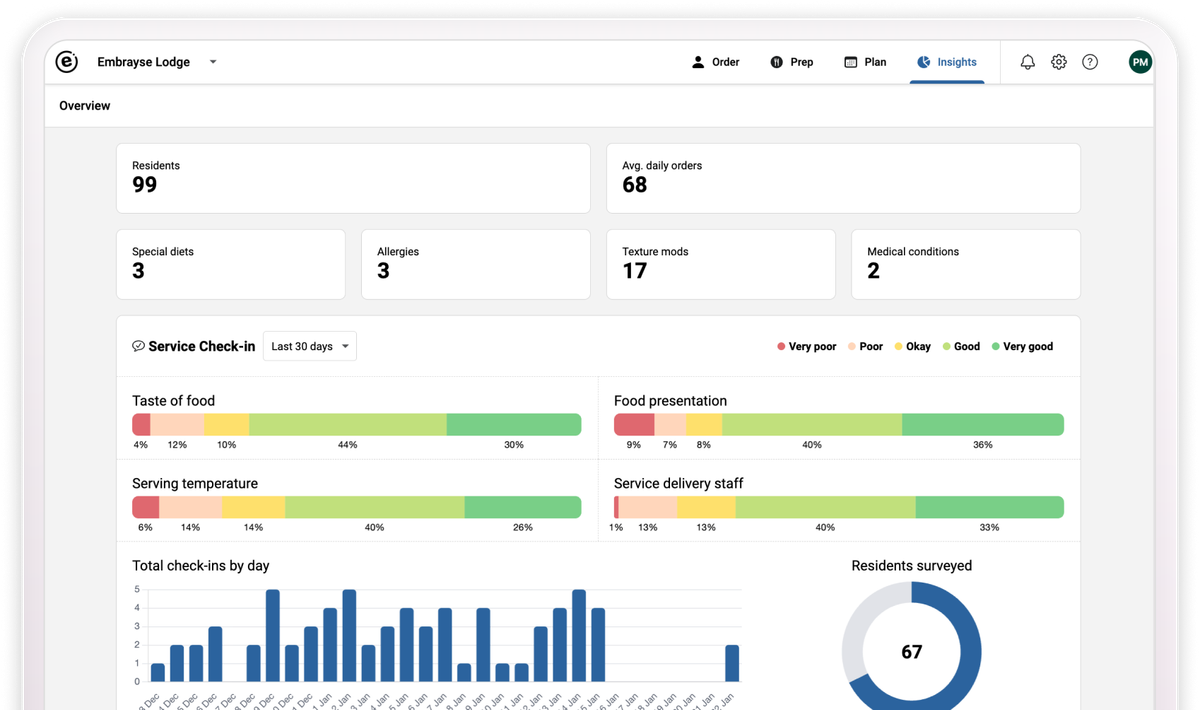Go to the Order tab
1200x710 pixels.
point(715,62)
